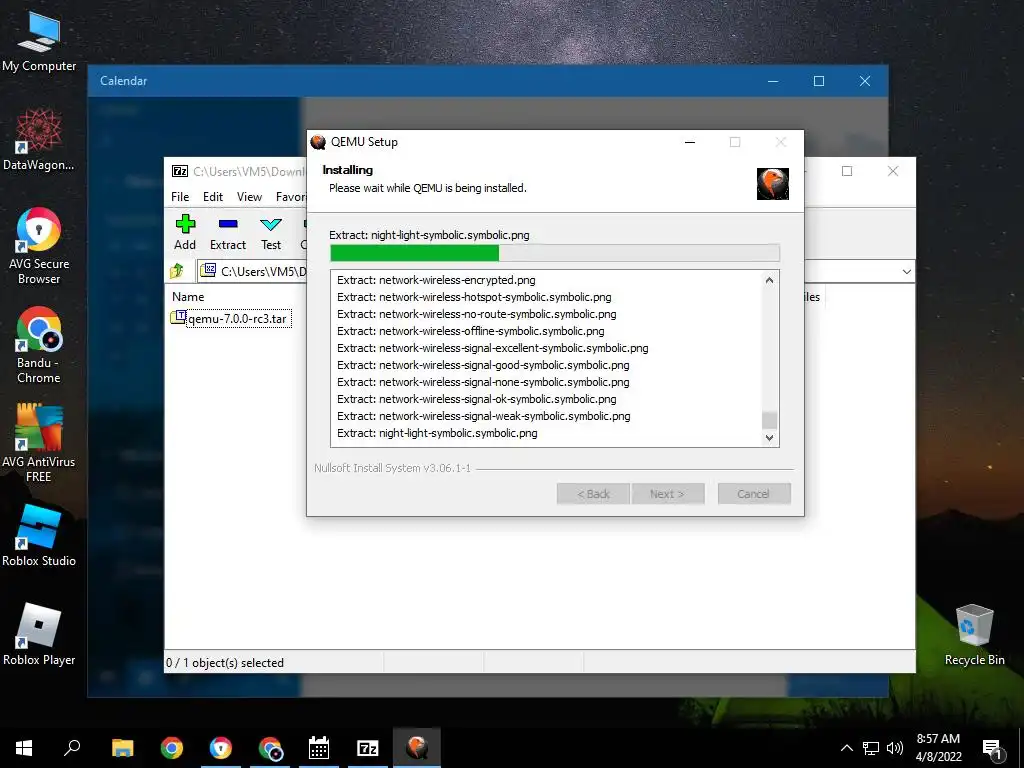Open Edit menu in 7-Zip
Image resolution: width=1024 pixels, height=768 pixels.
click(213, 197)
